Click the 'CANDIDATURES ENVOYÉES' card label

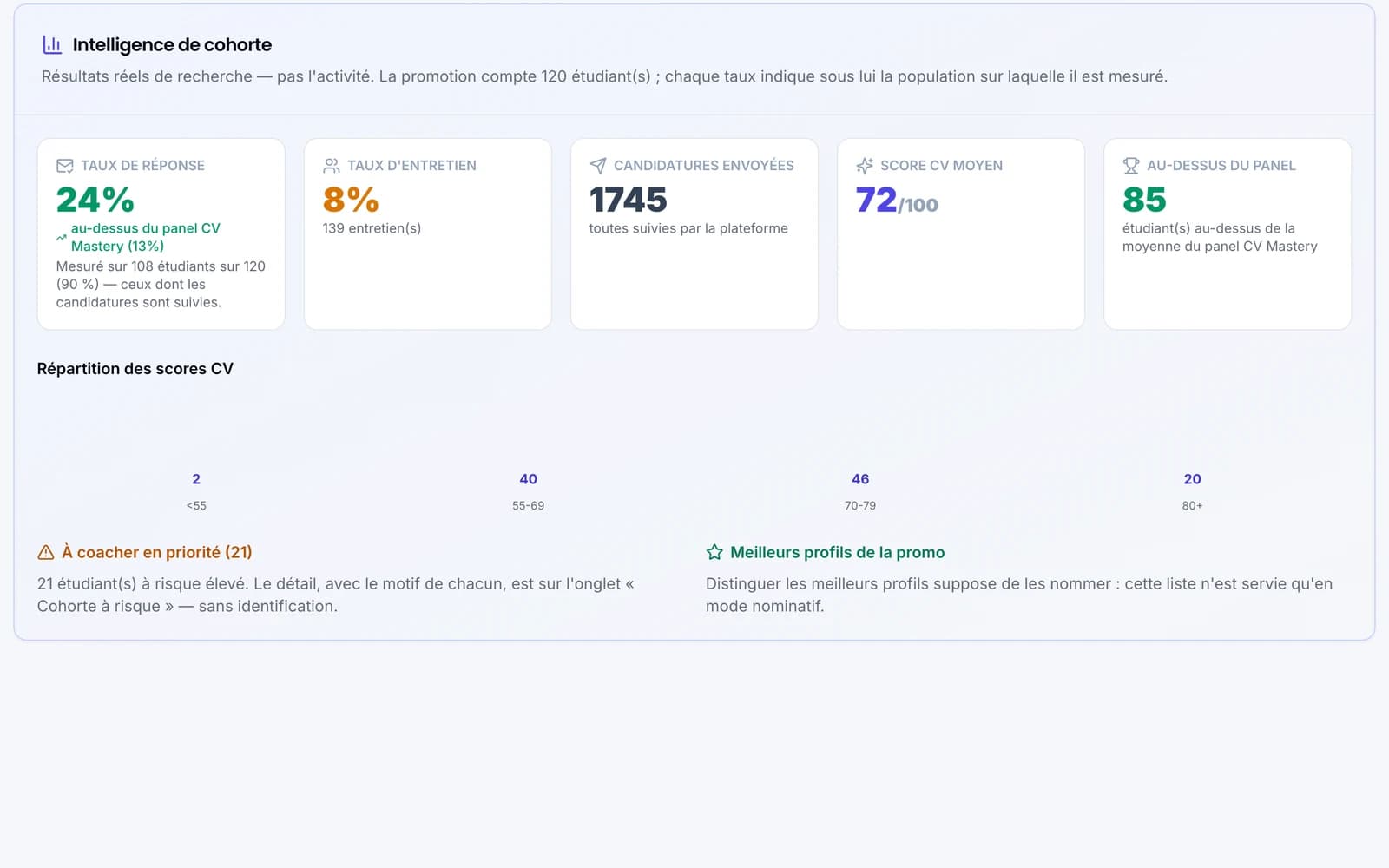point(704,166)
